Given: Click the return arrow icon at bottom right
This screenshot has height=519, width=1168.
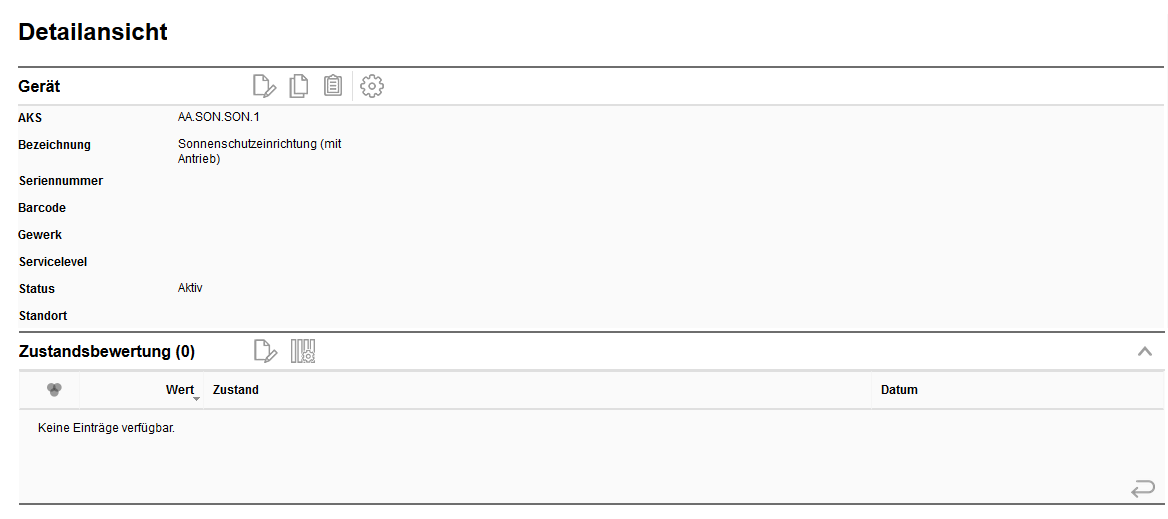Looking at the screenshot, I should coord(1142,489).
